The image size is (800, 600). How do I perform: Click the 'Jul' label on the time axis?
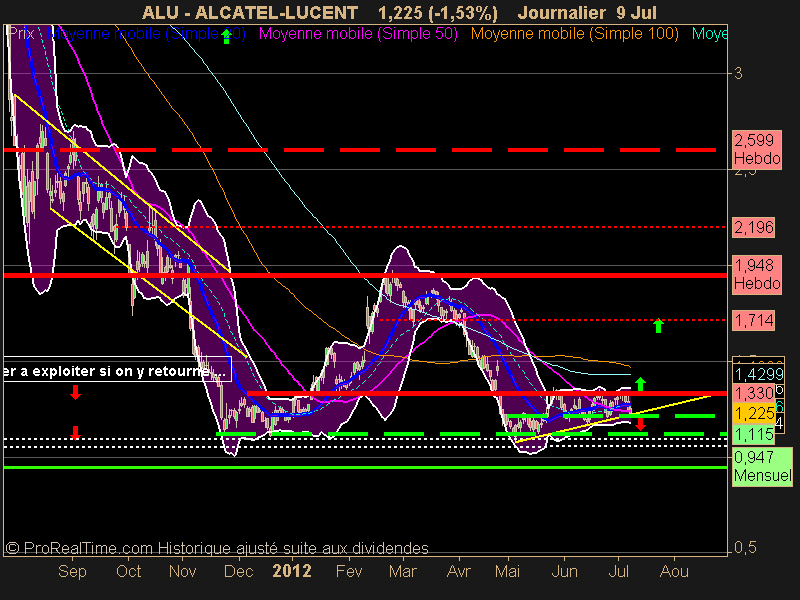click(619, 571)
